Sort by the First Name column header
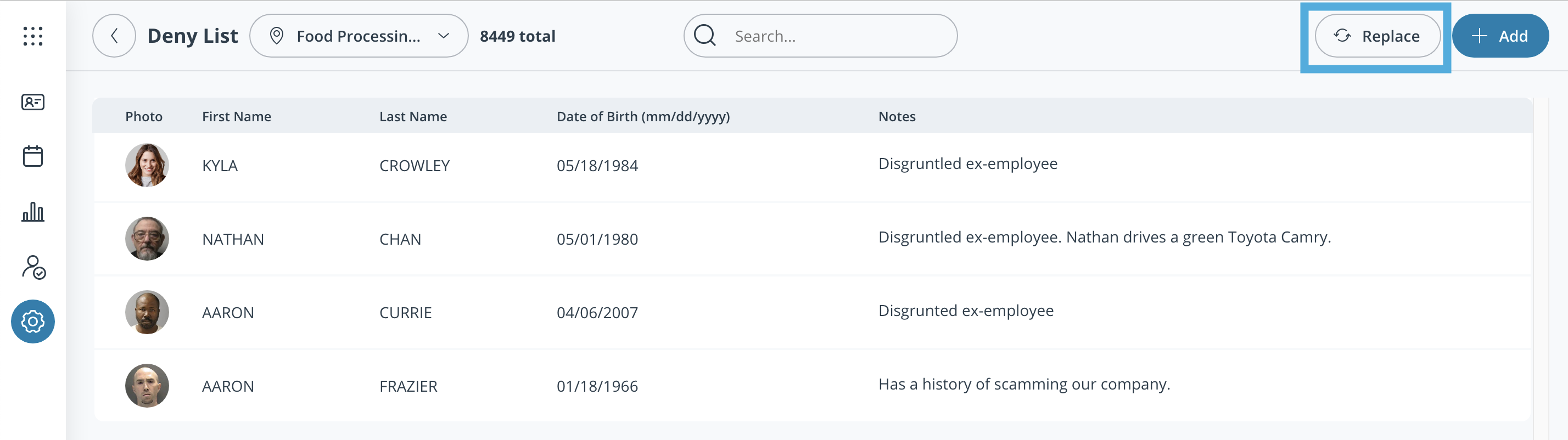 point(236,116)
